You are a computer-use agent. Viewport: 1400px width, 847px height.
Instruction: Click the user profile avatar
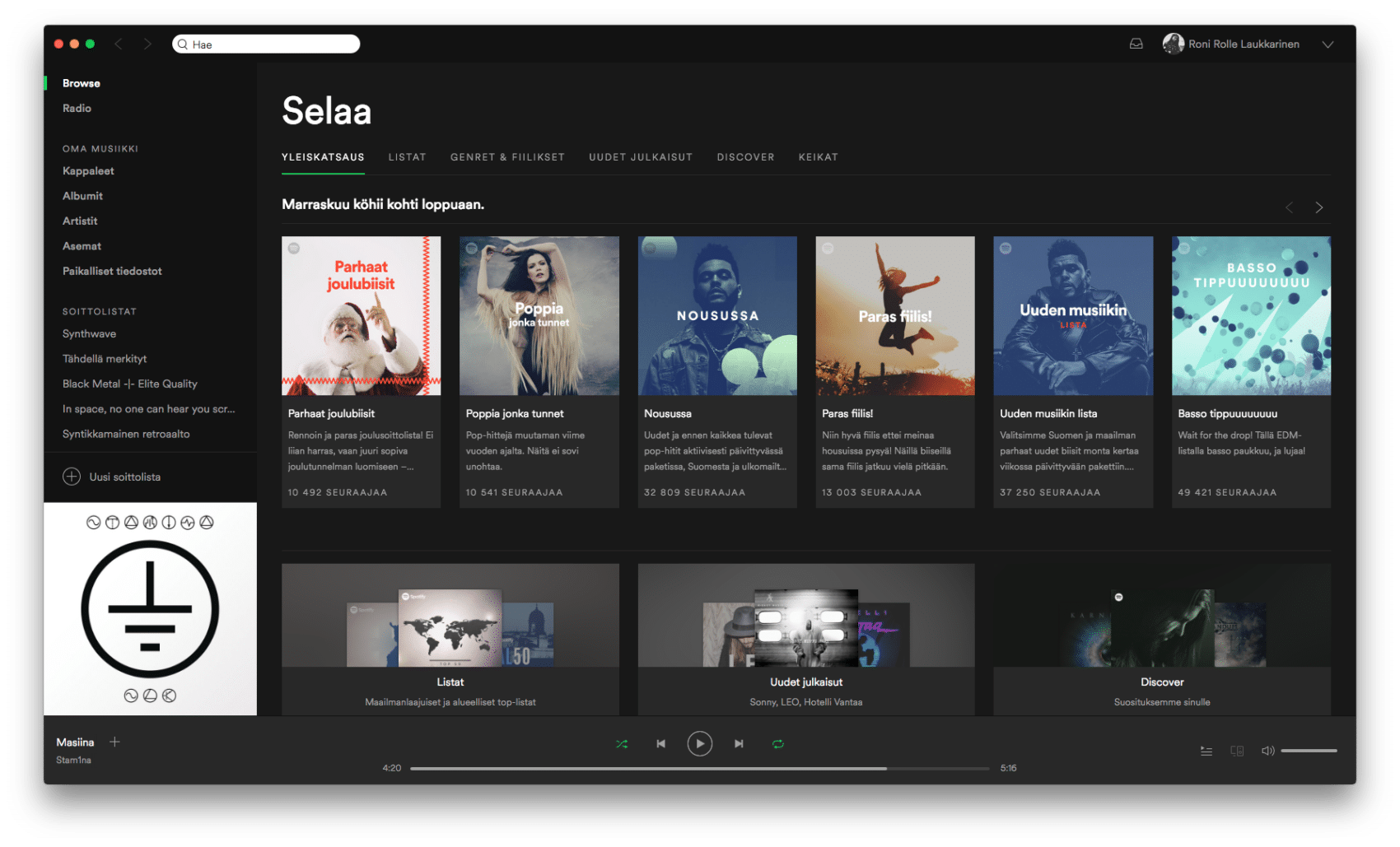[x=1173, y=44]
